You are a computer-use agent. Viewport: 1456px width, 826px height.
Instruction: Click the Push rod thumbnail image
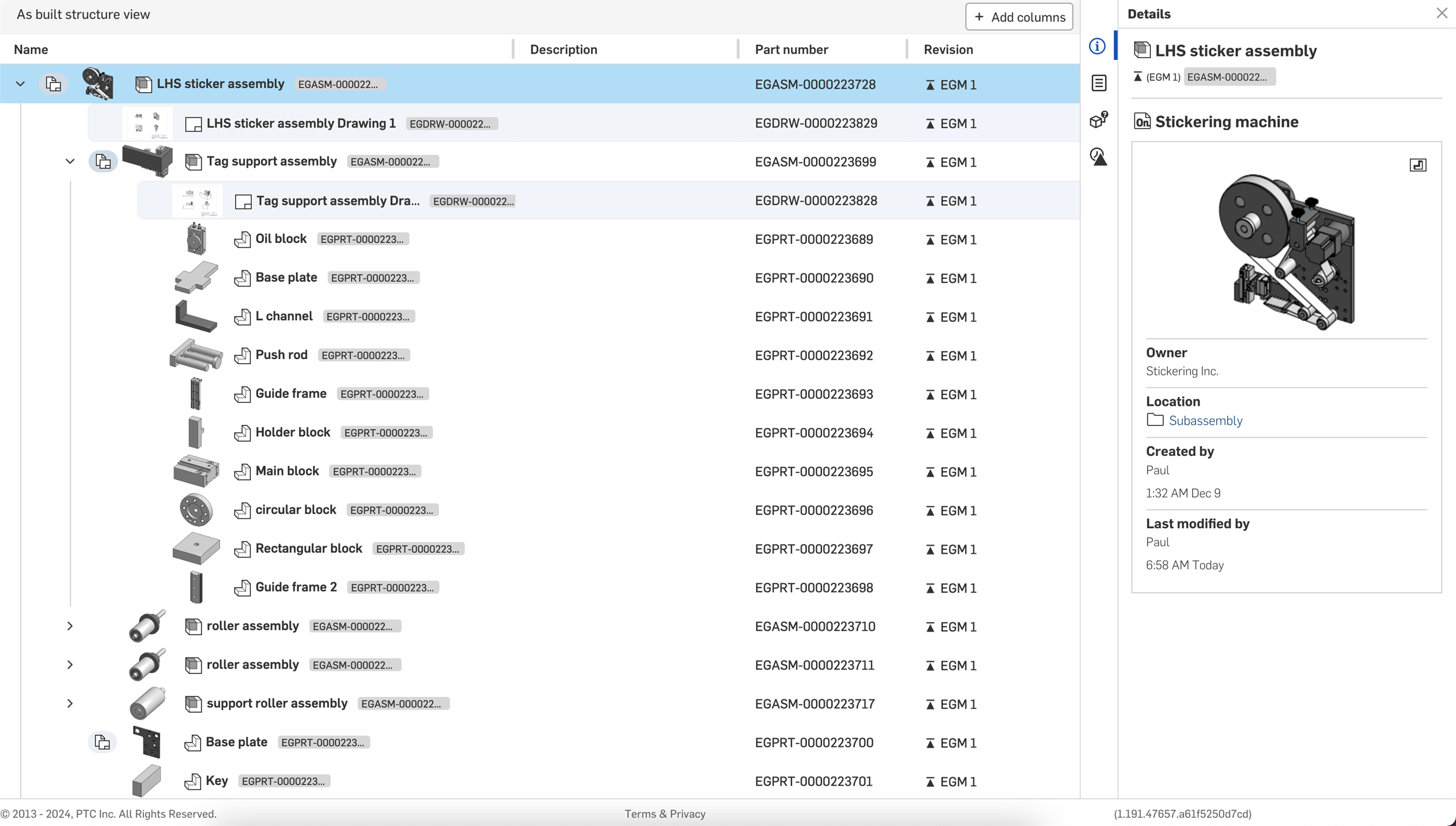196,355
